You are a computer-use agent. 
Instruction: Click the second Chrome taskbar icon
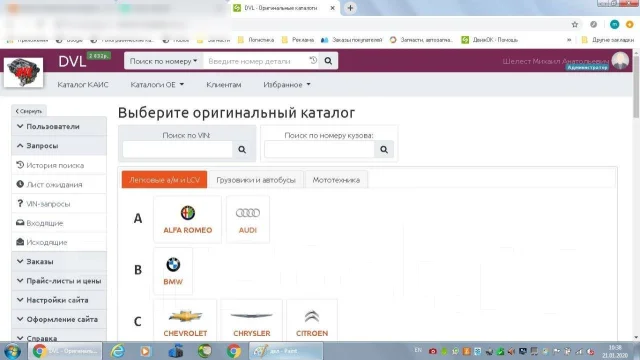coord(234,351)
